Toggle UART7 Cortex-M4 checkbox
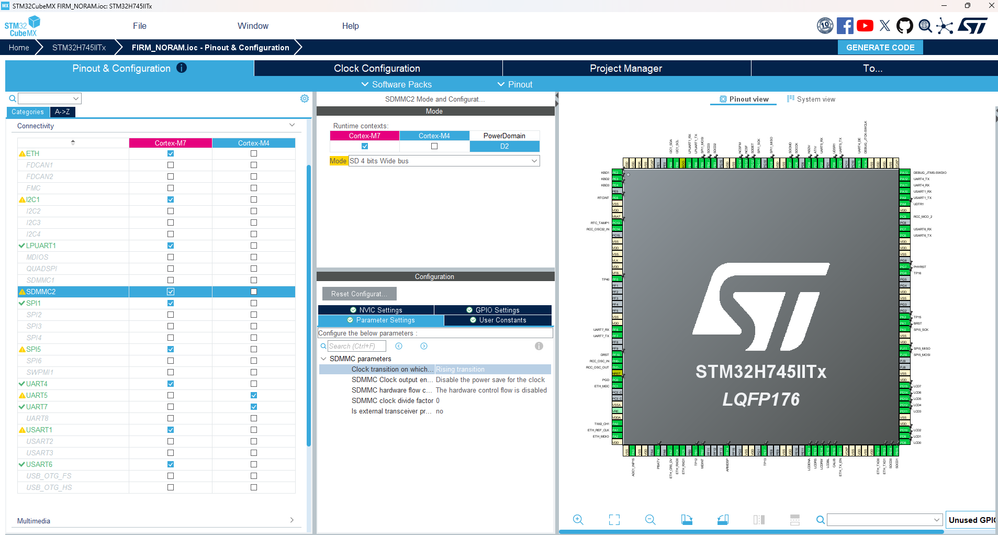 coord(254,406)
